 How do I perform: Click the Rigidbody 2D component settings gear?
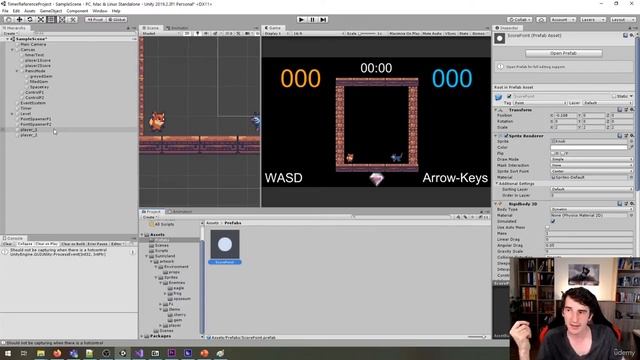[631, 203]
